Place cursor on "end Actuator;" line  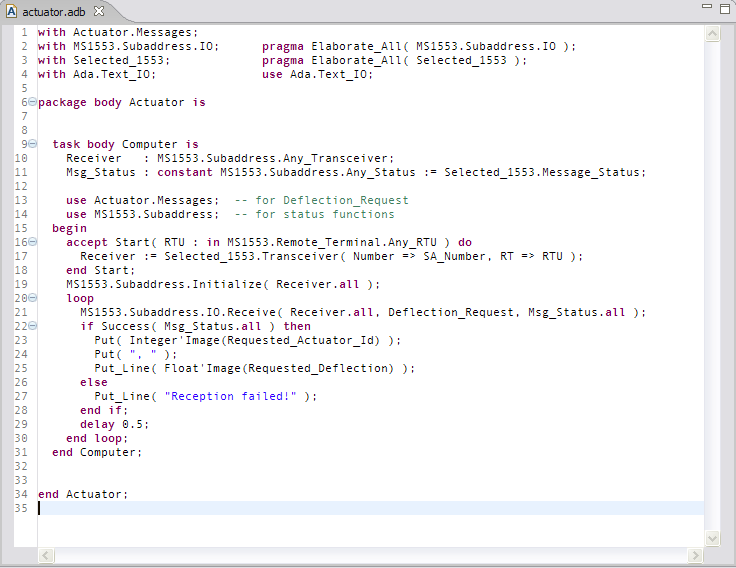(83, 494)
